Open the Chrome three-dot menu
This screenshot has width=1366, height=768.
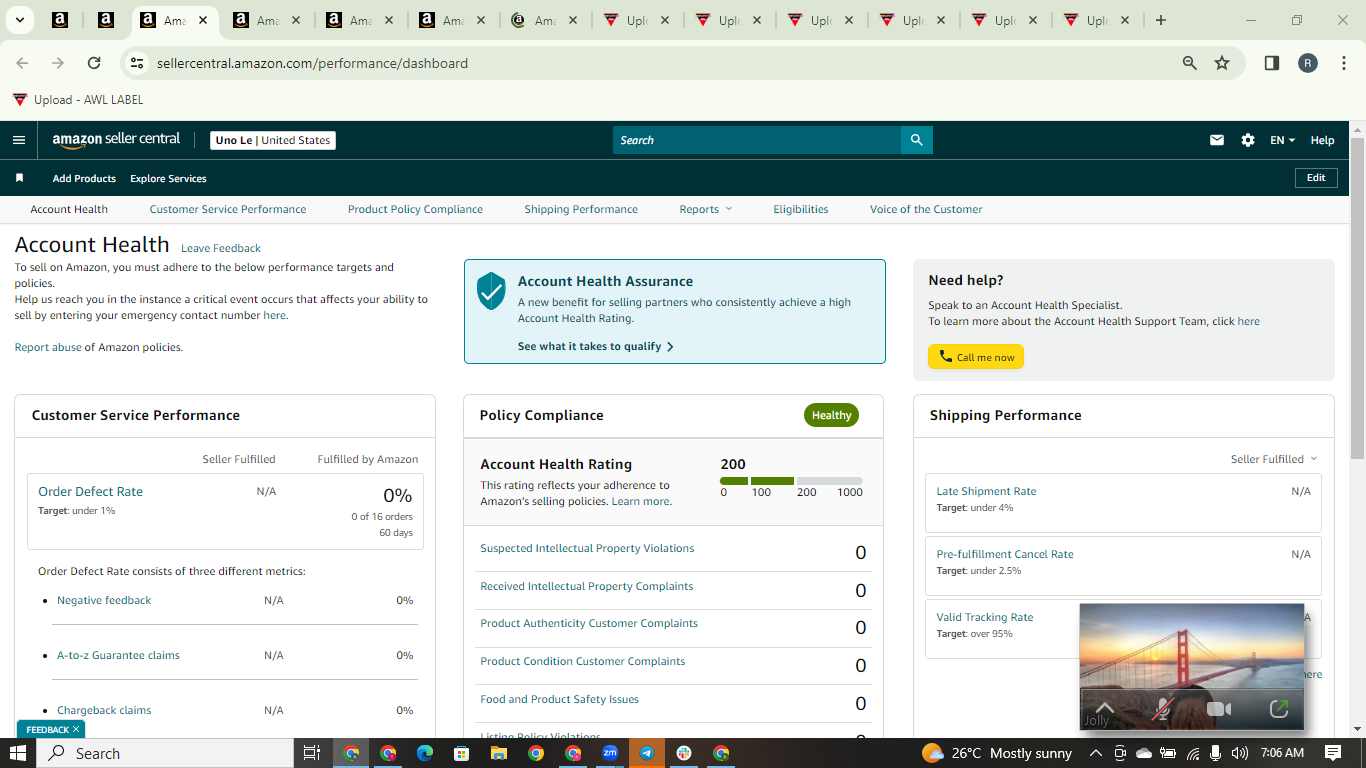point(1343,63)
